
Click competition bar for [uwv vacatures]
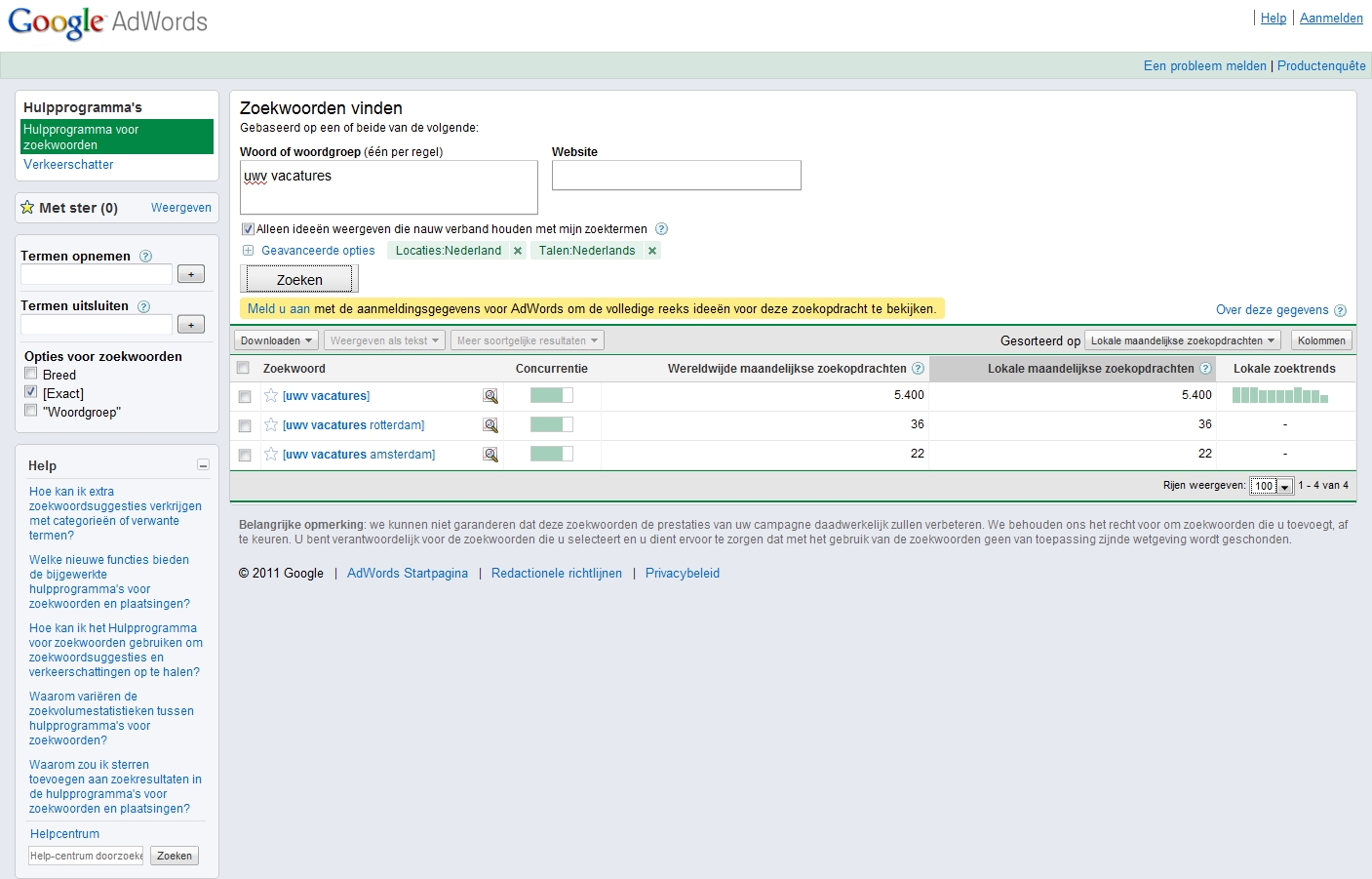[551, 395]
